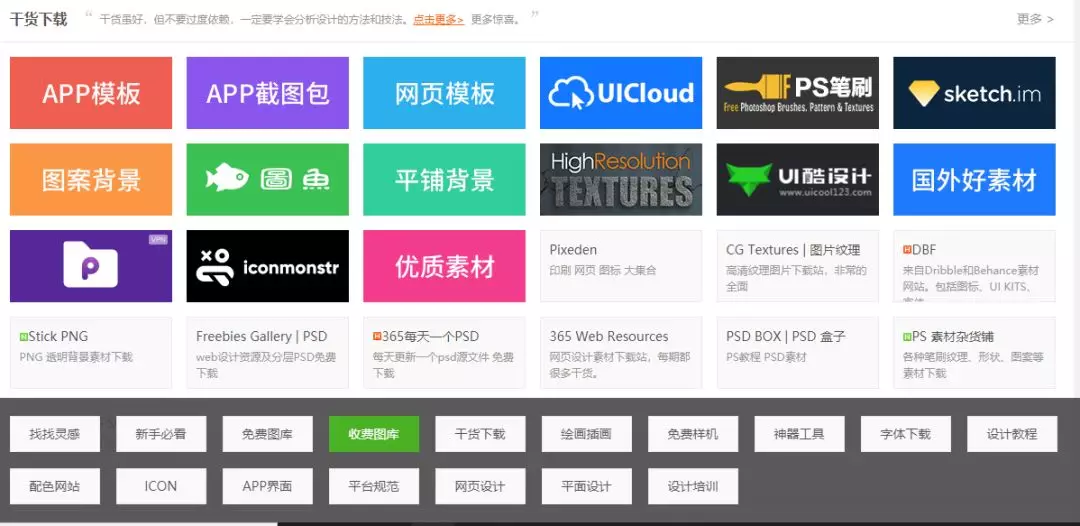Viewport: 1080px width, 526px height.
Task: Select the APP界面 category button
Action: (x=267, y=486)
